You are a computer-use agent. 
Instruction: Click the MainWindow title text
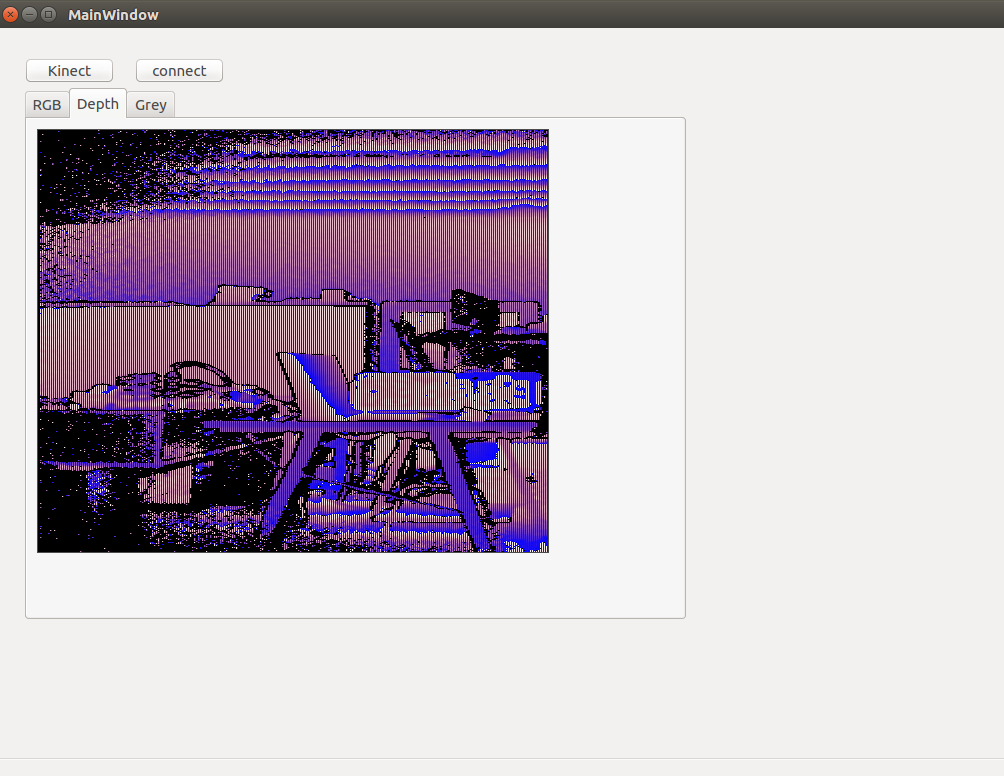pyautogui.click(x=113, y=15)
